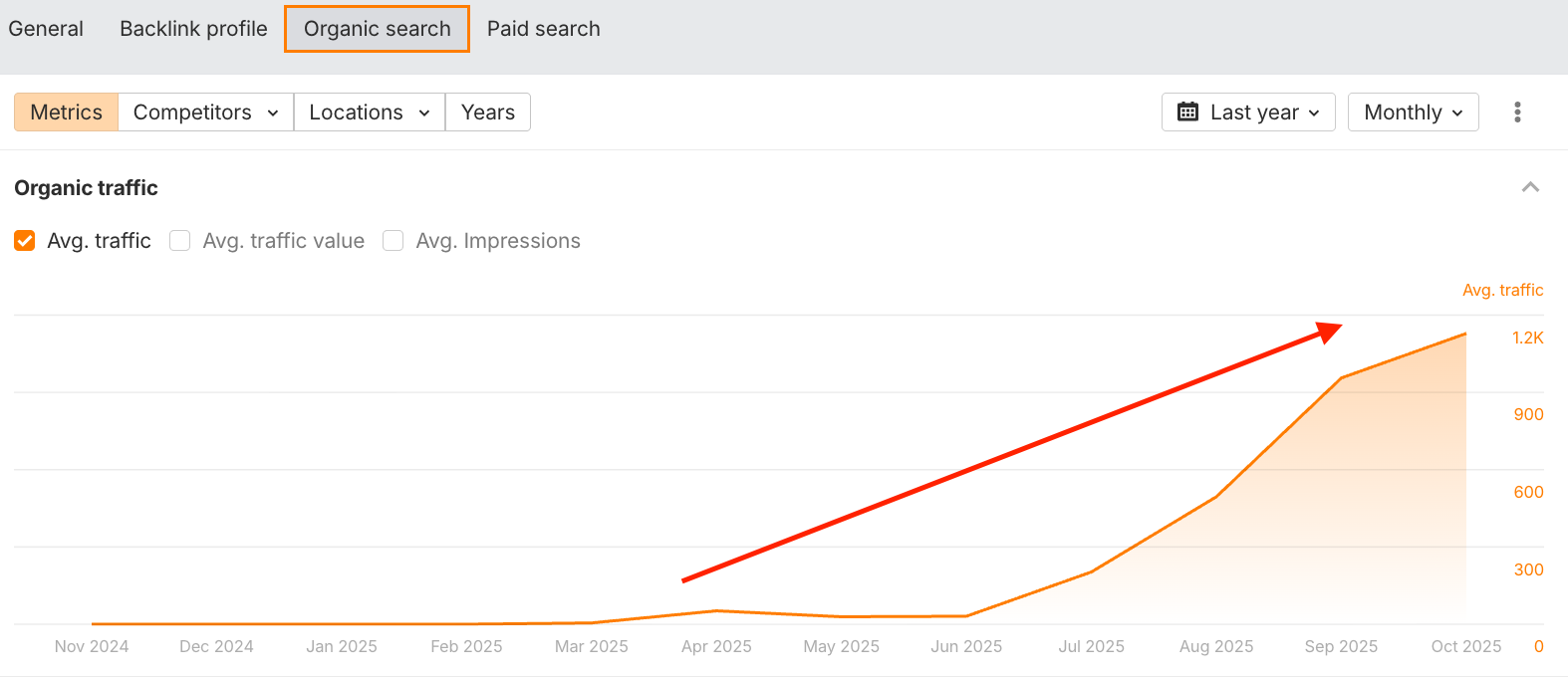Click the red arrow head annotation
The image size is (1568, 679).
pos(1330,332)
